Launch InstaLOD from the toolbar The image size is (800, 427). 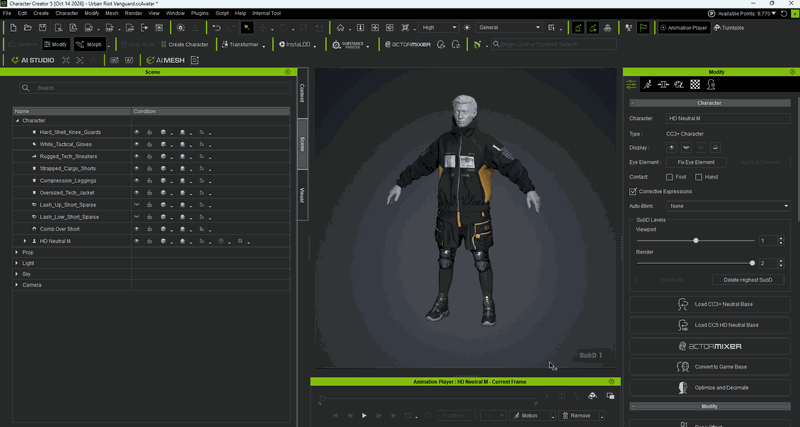295,44
